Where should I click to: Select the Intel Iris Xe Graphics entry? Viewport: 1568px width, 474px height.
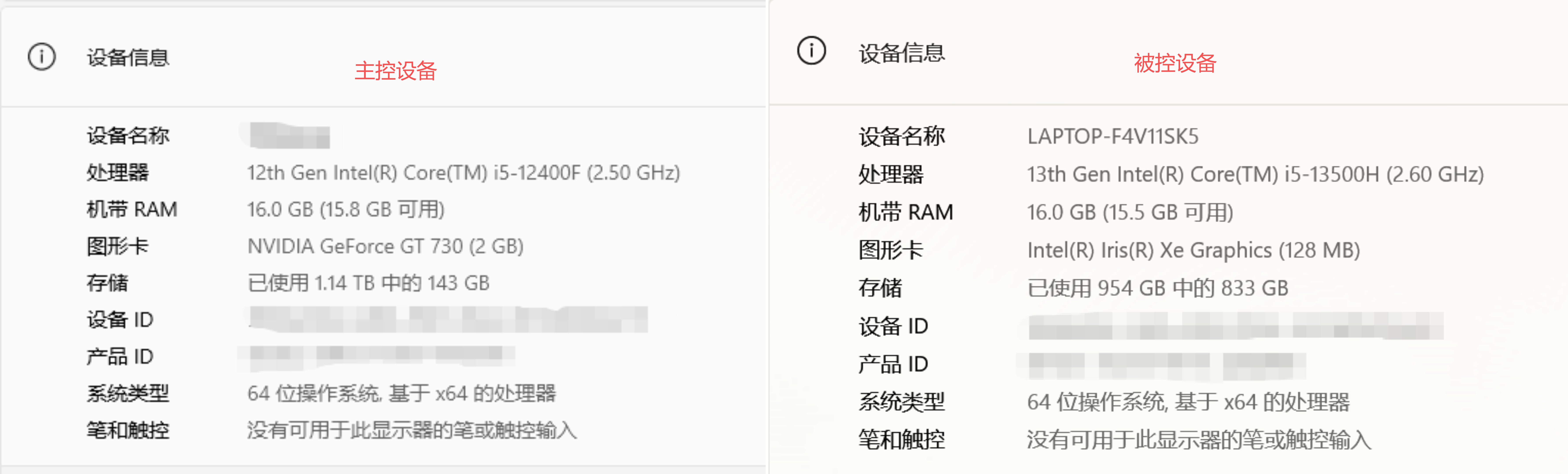[x=1193, y=250]
